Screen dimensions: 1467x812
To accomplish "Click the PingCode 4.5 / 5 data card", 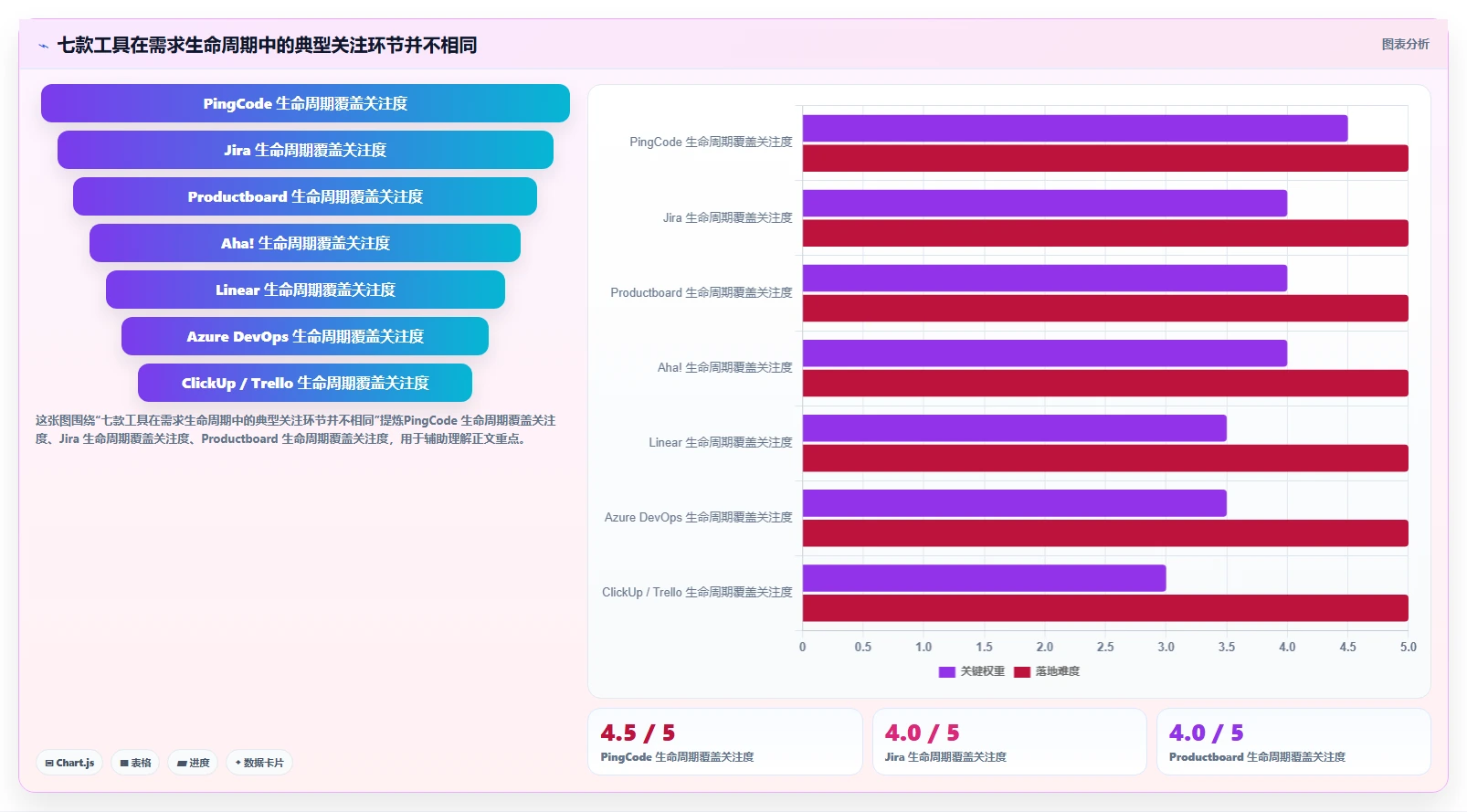I will [x=725, y=742].
